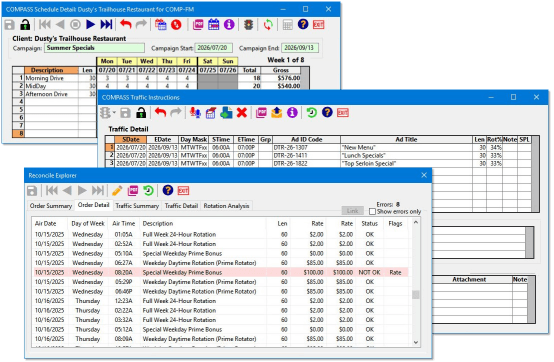Click the Traffic Detail grid vertical scrollbar
Screen dimensions: 554x362
pos(535,174)
